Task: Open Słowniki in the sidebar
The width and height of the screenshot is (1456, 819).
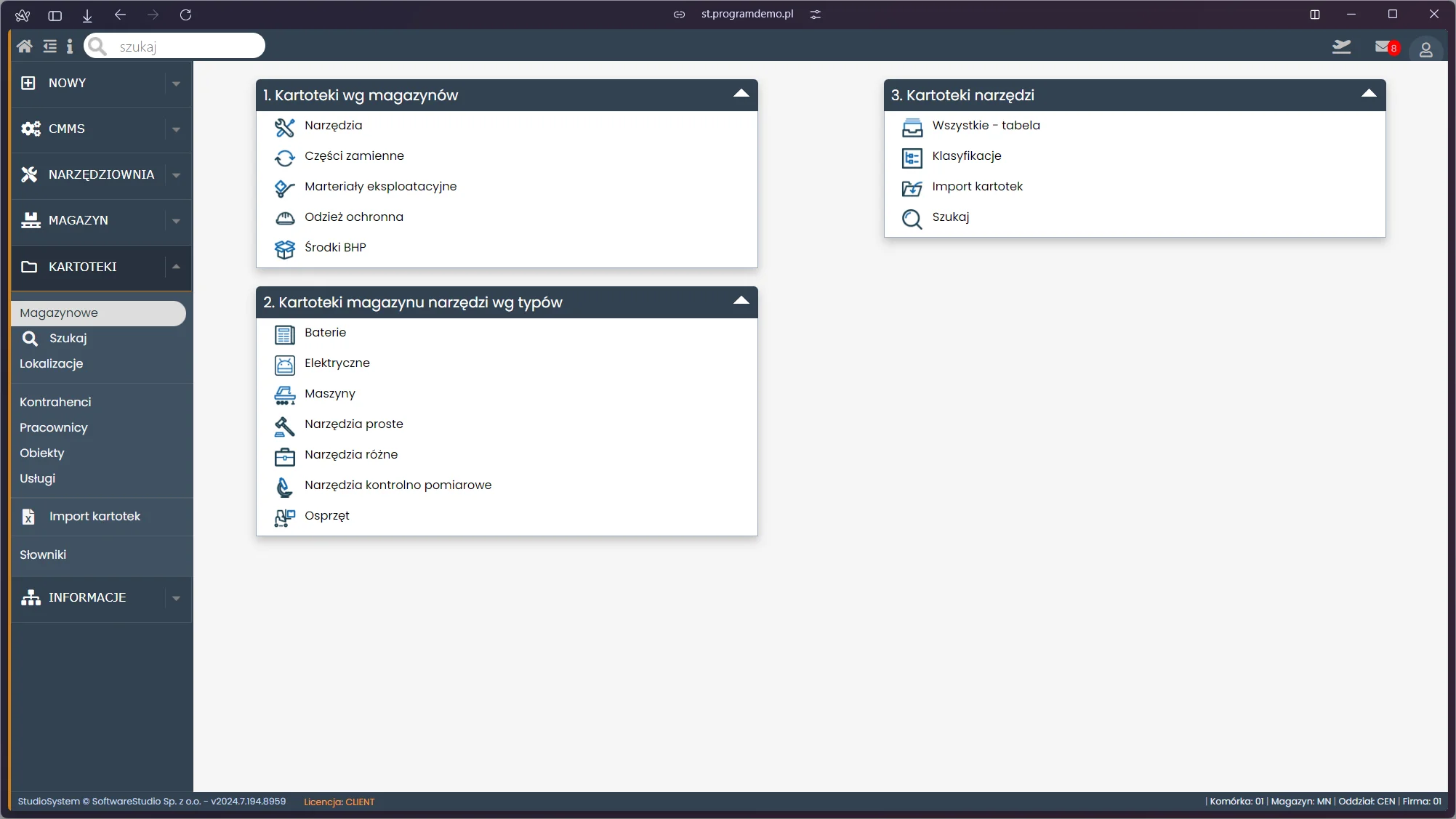Action: (43, 555)
